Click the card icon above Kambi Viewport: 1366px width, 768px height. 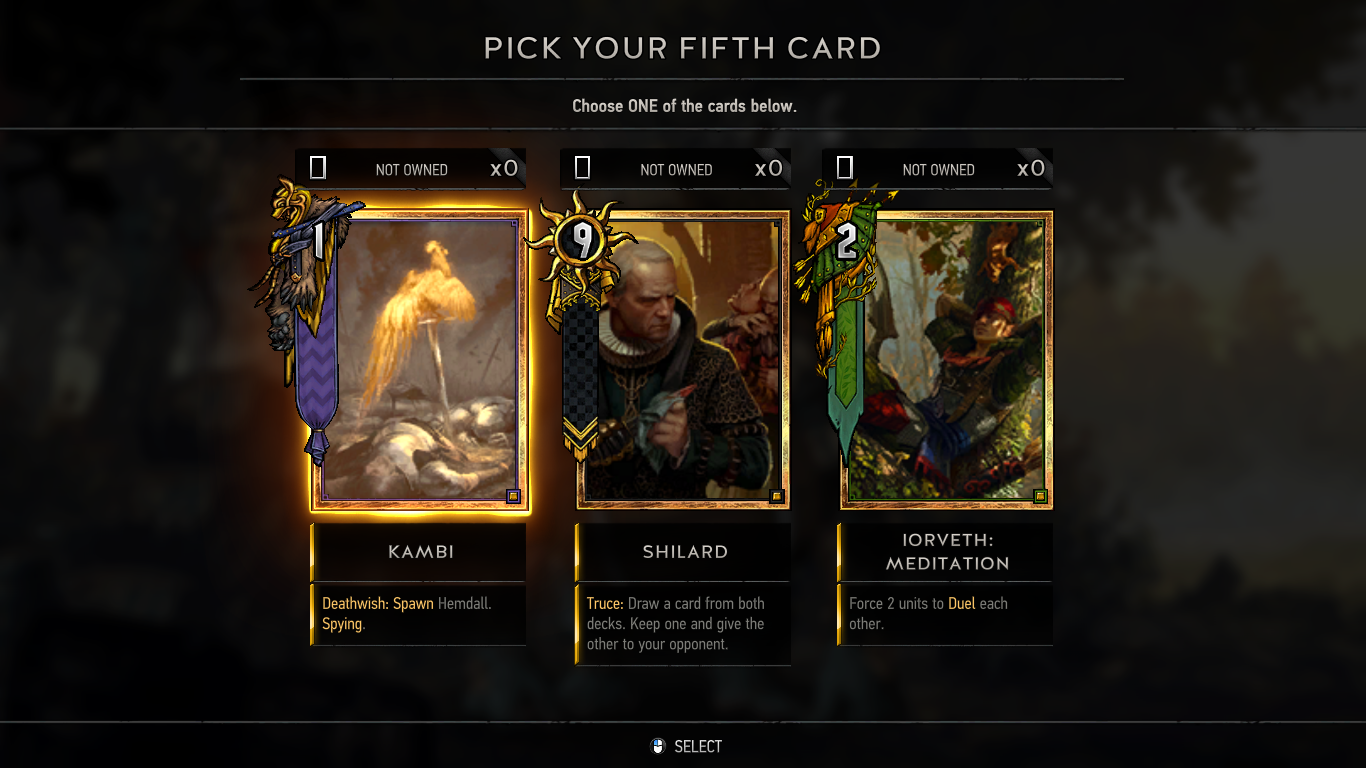click(x=318, y=168)
